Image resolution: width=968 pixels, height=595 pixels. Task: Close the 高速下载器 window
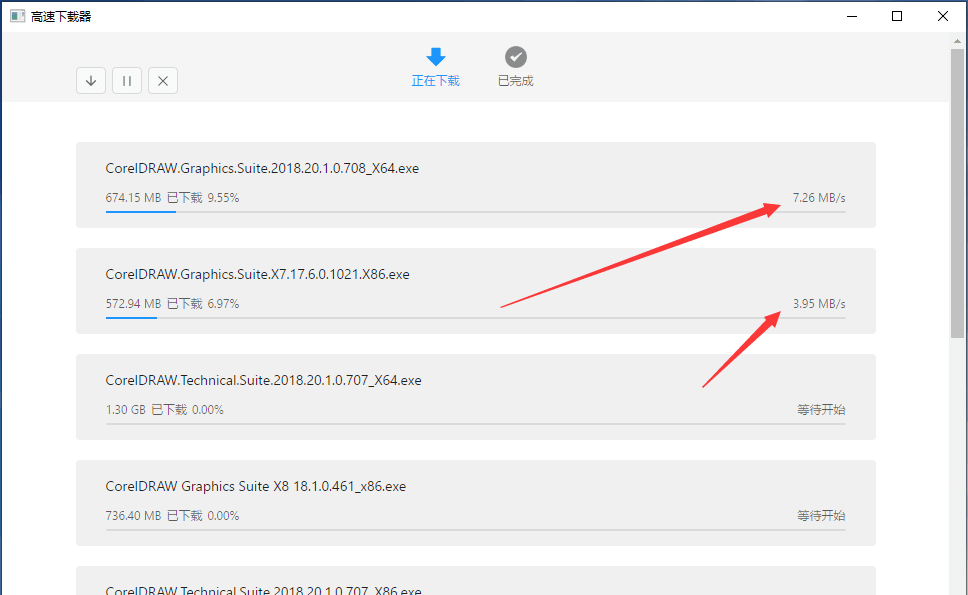943,16
